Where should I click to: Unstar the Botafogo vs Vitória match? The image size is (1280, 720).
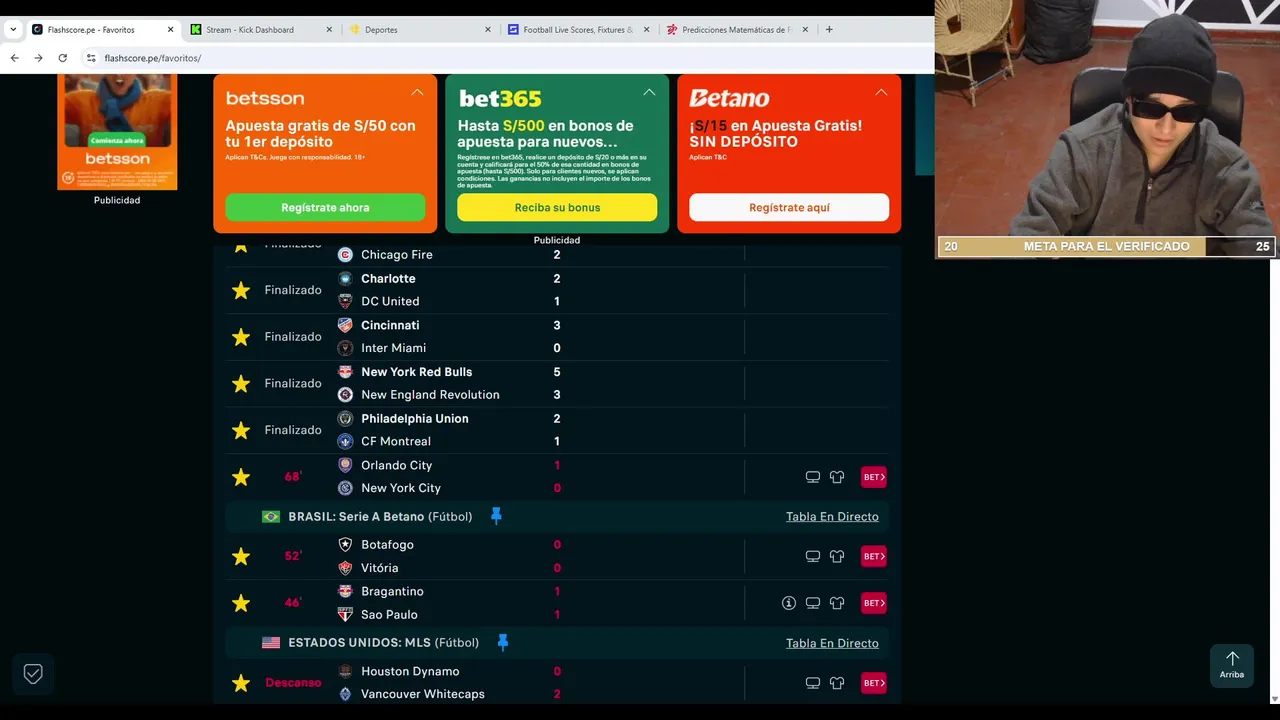[x=241, y=556]
